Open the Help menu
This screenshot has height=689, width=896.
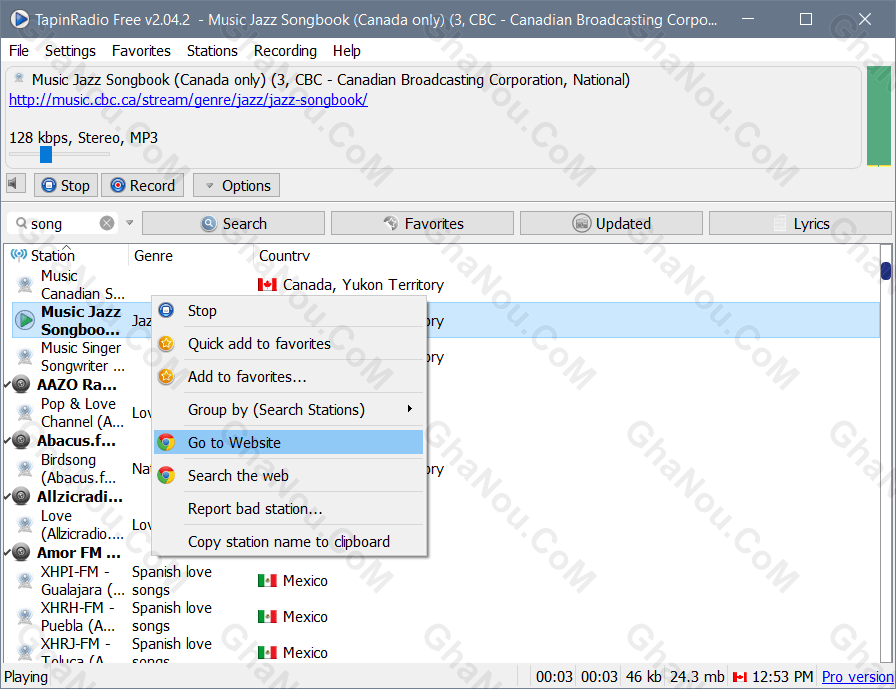pyautogui.click(x=347, y=51)
